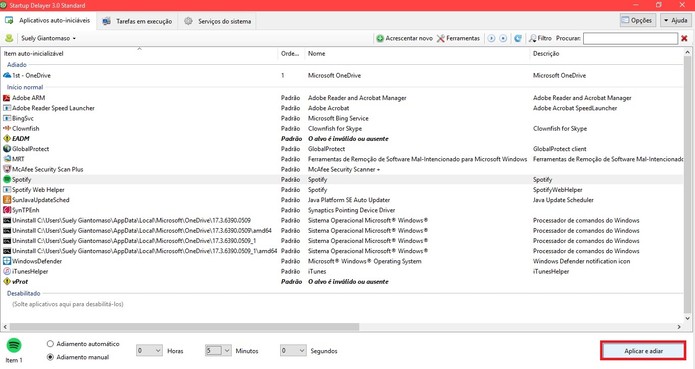Open the Segundos dropdown
The image size is (695, 369).
coord(293,351)
